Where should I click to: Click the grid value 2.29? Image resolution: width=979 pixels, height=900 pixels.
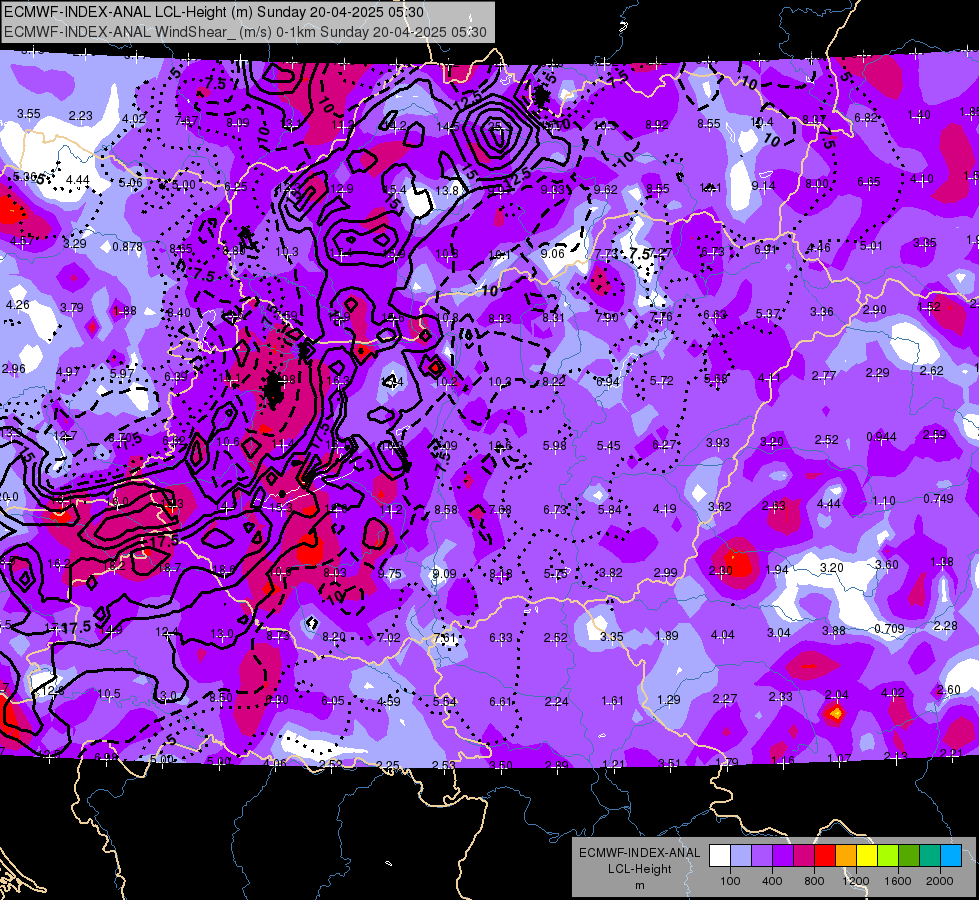(878, 373)
